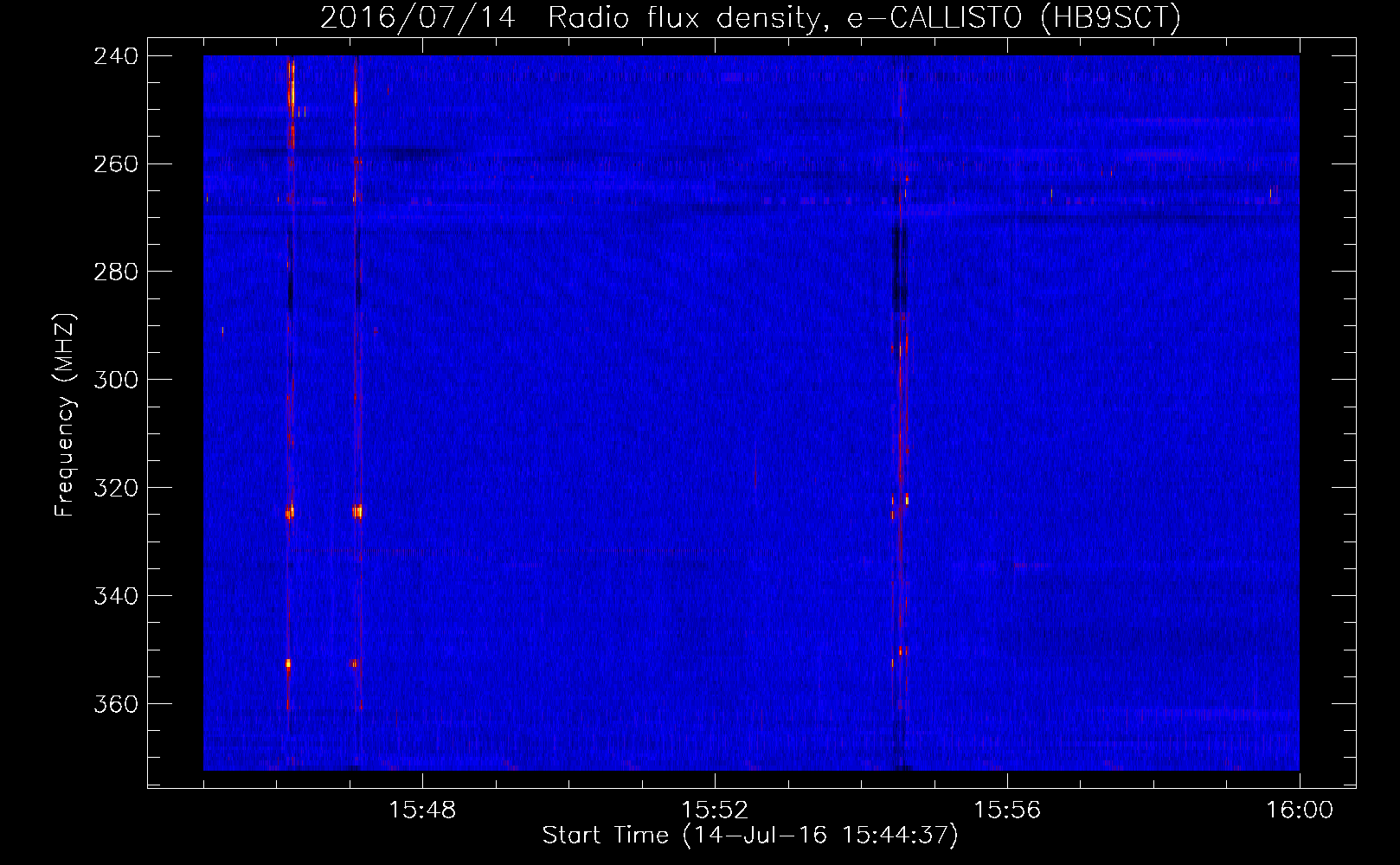Click the 240 frequency tick label
The width and height of the screenshot is (1400, 865).
[x=115, y=56]
